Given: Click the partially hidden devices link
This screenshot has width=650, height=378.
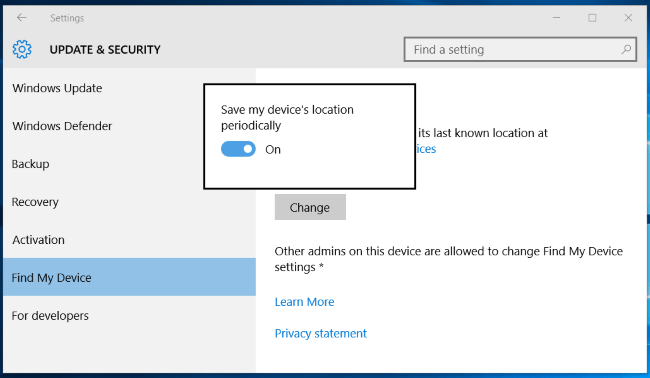Looking at the screenshot, I should [x=426, y=149].
